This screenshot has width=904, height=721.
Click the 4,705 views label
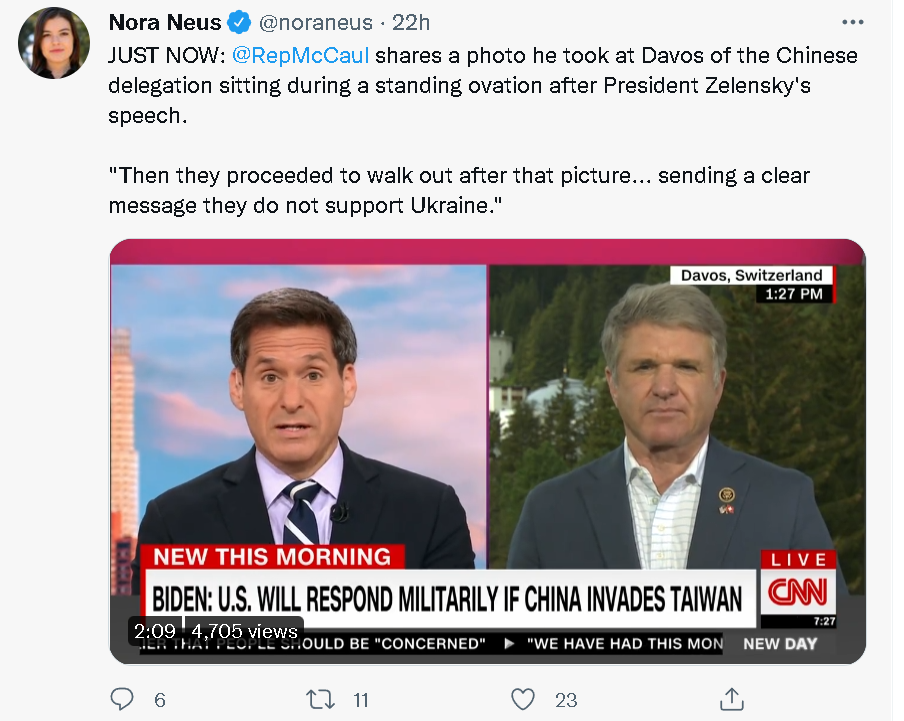point(244,631)
